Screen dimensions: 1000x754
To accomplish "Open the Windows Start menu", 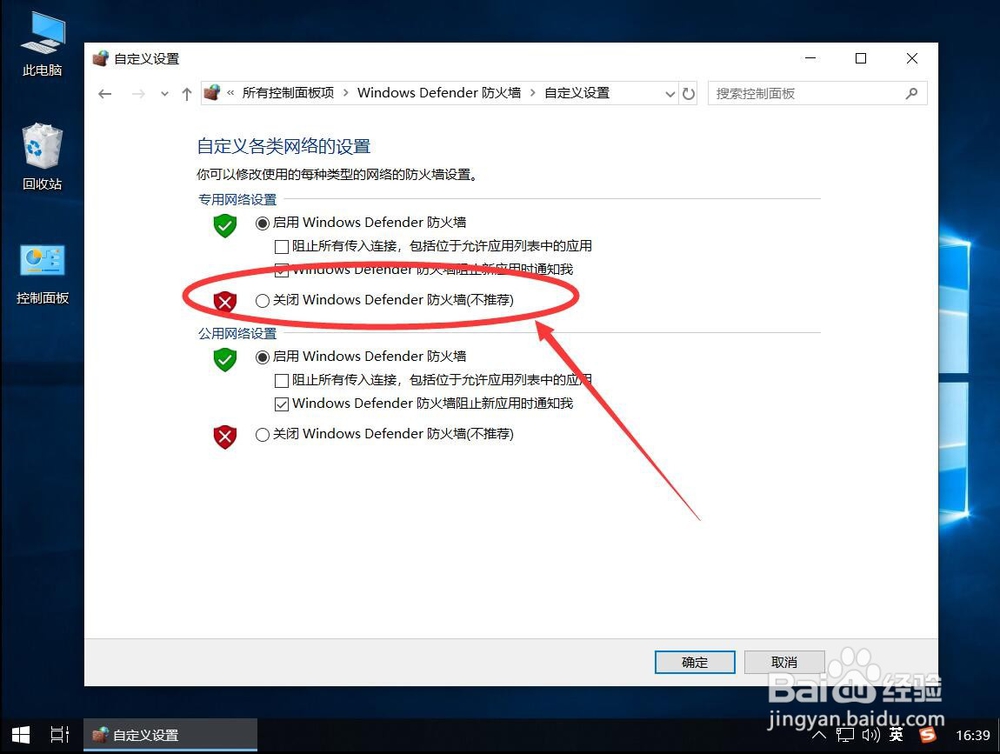I will coord(20,736).
